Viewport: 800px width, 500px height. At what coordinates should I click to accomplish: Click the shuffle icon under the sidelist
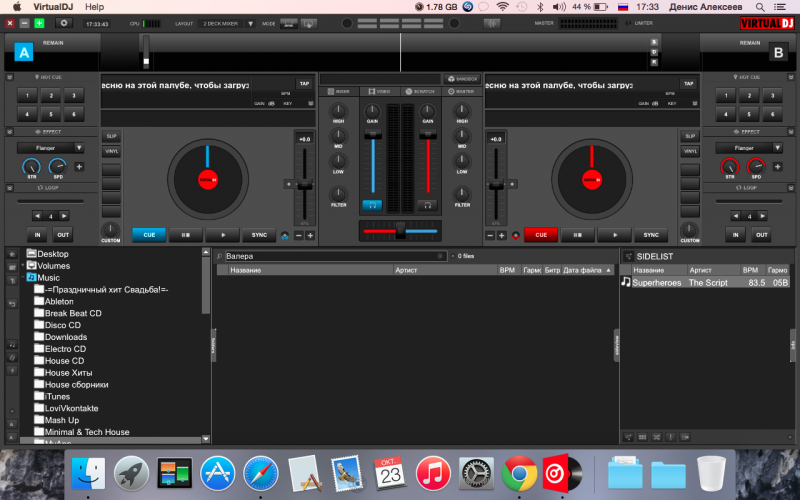click(x=657, y=437)
